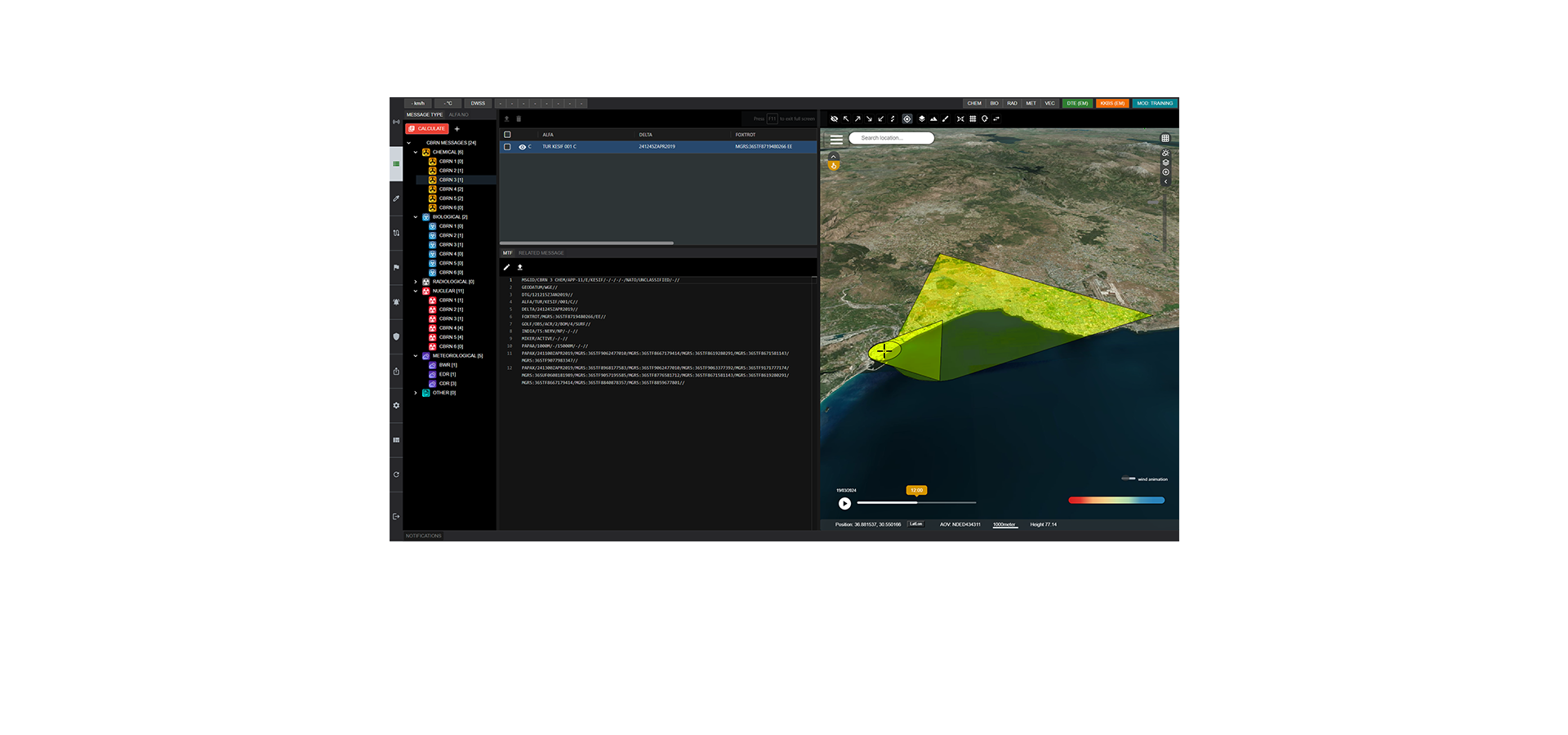Toggle the wind animation switch
Image resolution: width=1568 pixels, height=735 pixels.
[1129, 479]
